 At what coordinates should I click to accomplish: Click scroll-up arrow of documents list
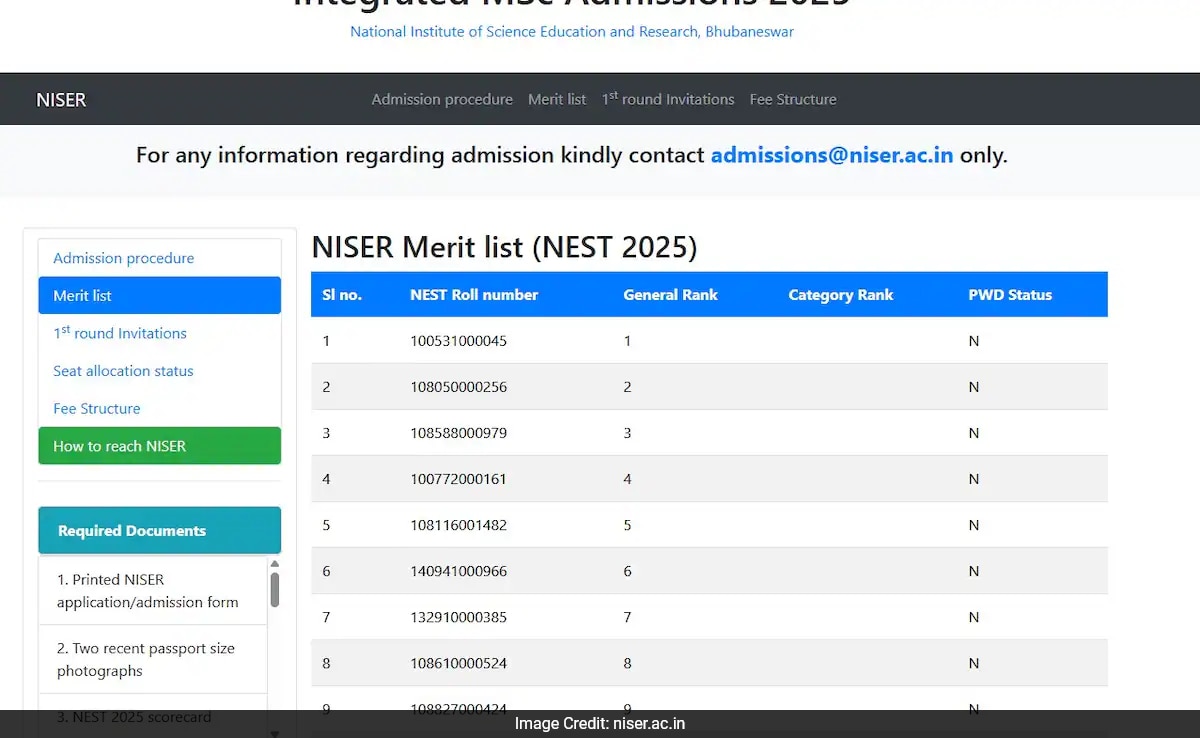tap(275, 564)
